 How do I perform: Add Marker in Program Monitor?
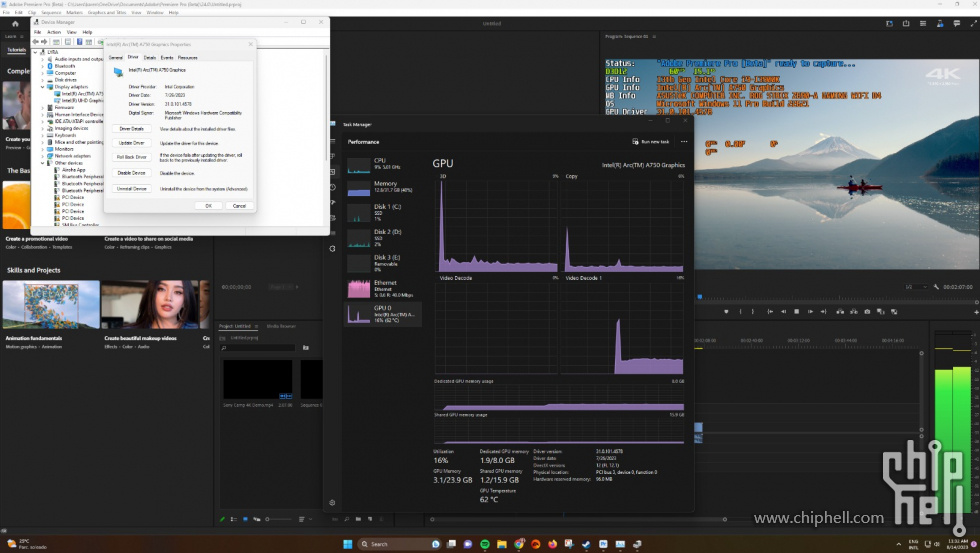click(x=726, y=311)
